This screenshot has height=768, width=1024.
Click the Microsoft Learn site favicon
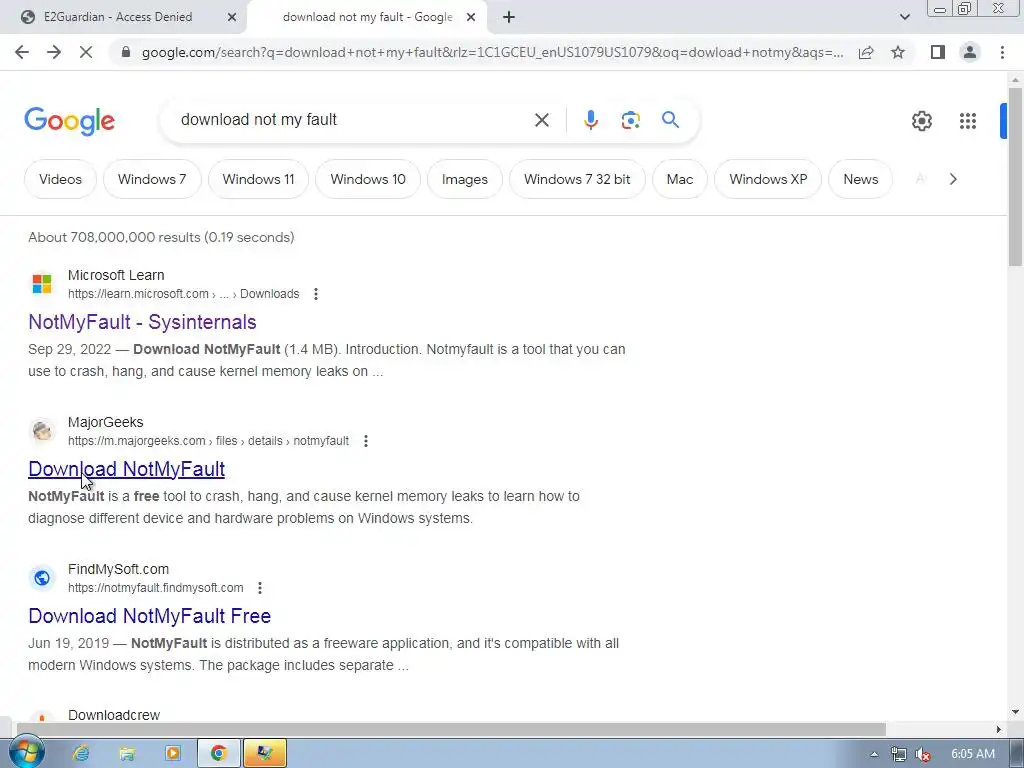pos(42,284)
